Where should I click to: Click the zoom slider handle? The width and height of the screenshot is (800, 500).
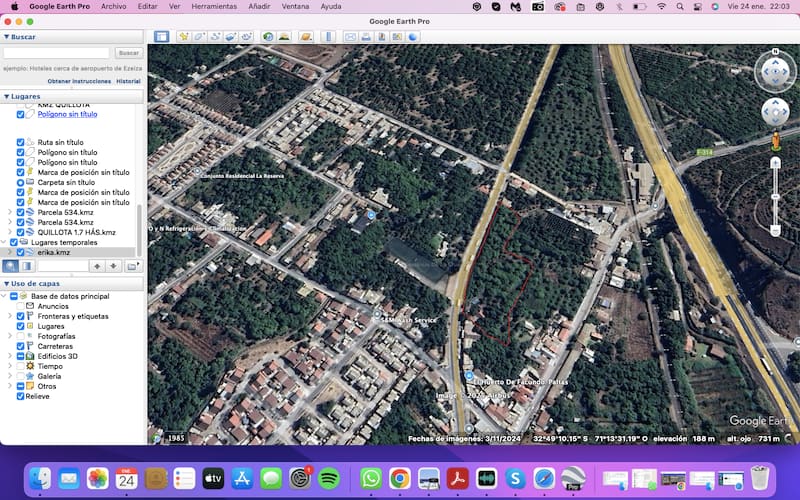(x=776, y=197)
